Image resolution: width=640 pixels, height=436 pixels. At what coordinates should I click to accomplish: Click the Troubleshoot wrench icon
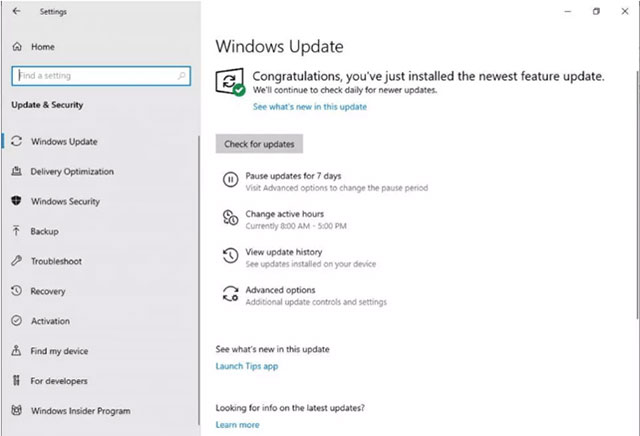pos(16,260)
